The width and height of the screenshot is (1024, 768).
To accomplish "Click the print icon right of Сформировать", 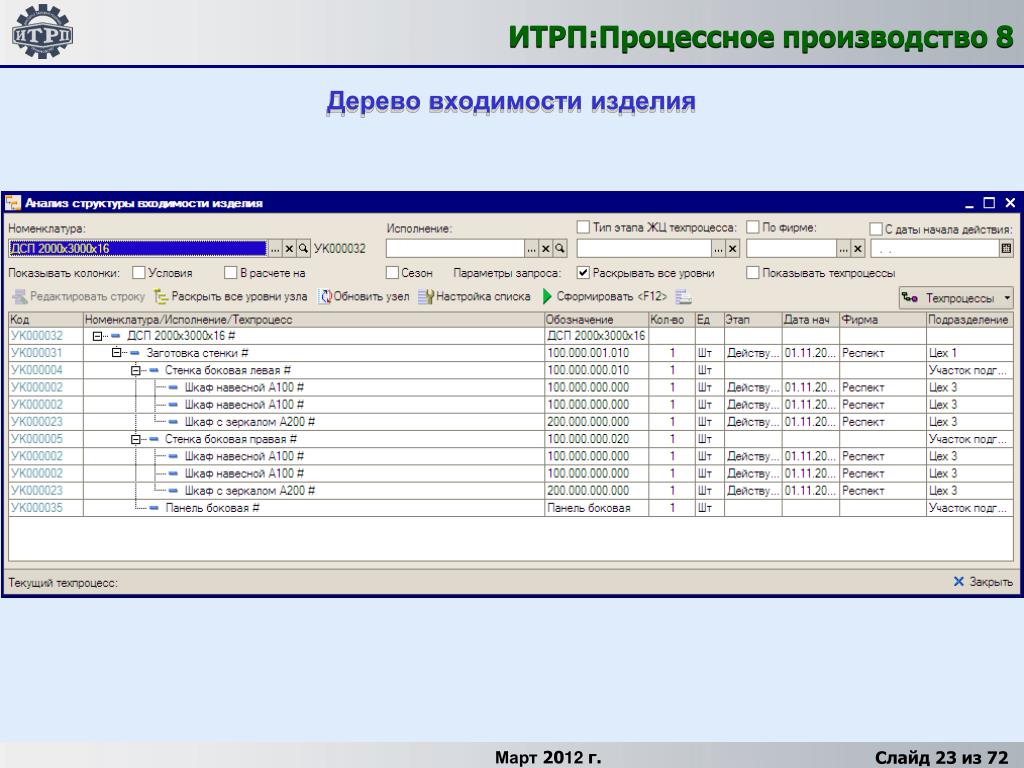I will coord(683,296).
